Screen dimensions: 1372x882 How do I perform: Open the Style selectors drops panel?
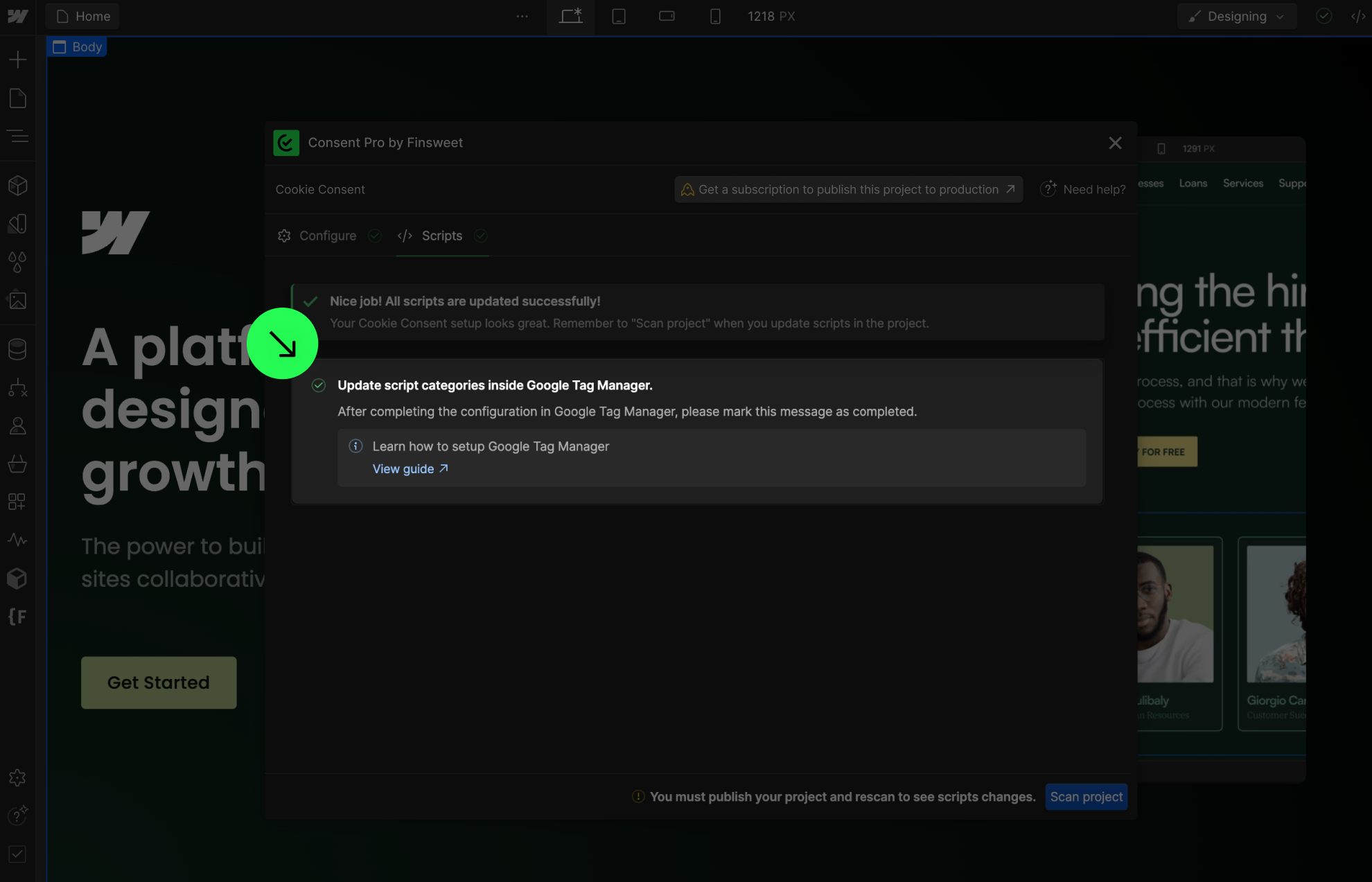[x=18, y=262]
